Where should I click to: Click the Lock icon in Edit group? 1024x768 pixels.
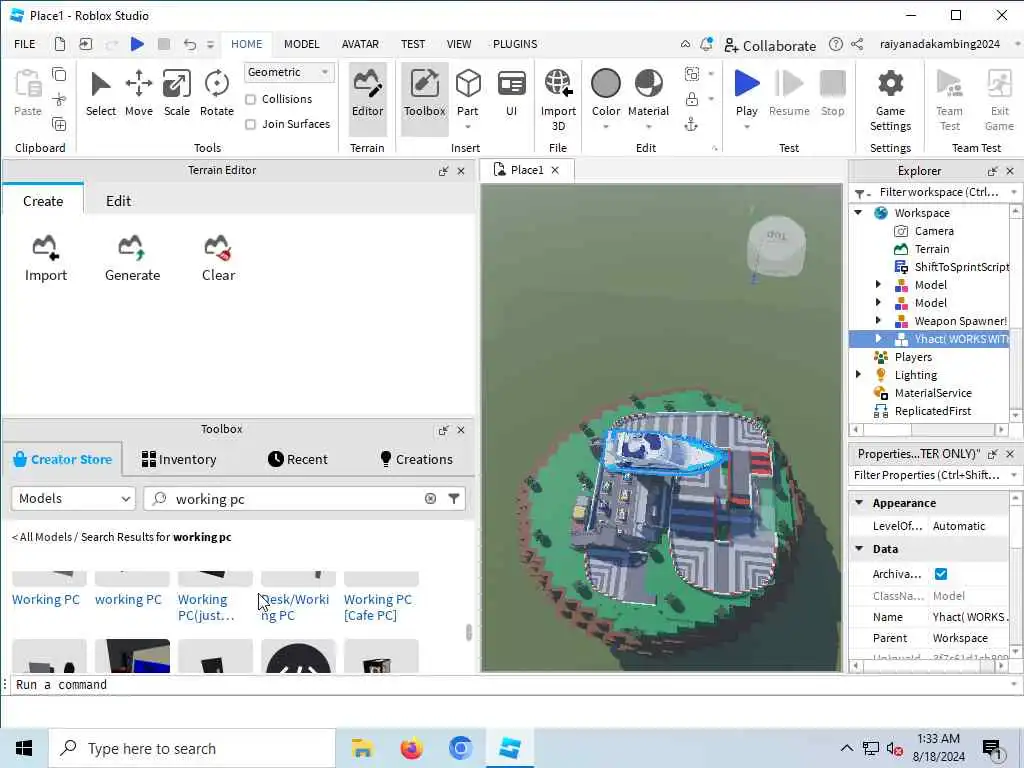click(x=692, y=99)
